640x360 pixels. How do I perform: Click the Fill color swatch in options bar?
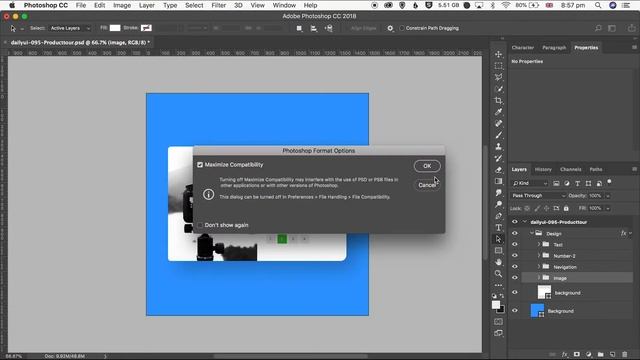pyautogui.click(x=115, y=28)
